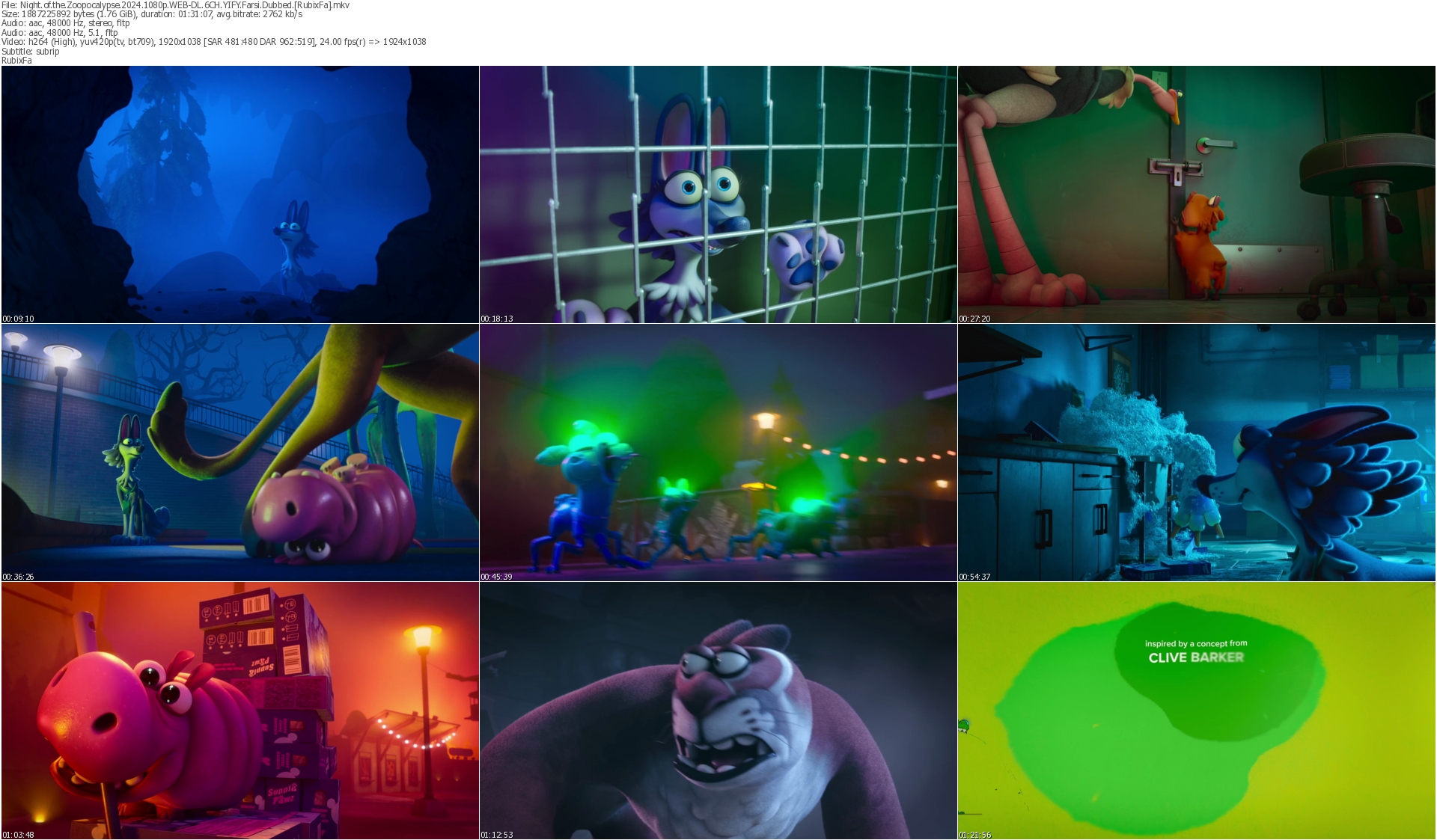Click the green credits thumbnail at 01:21:56
The height and width of the screenshot is (840, 1437).
(1197, 711)
